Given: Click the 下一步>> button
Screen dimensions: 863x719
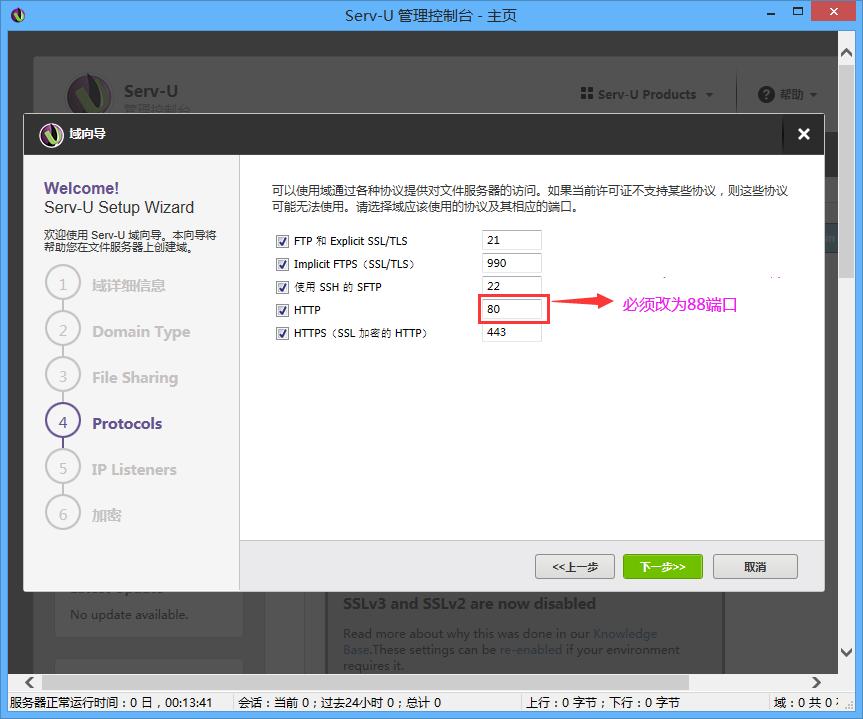Looking at the screenshot, I should 662,566.
